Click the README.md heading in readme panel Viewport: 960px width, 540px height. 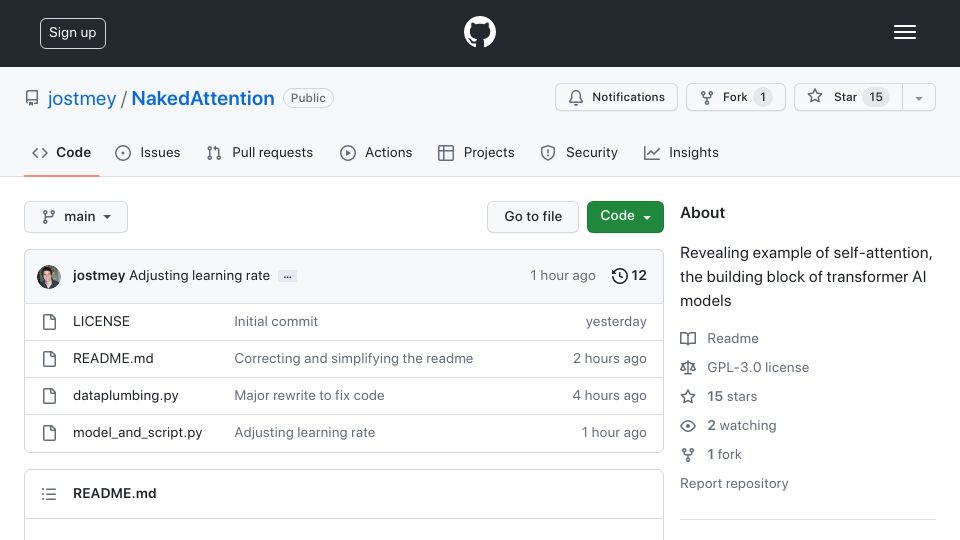[x=114, y=493]
